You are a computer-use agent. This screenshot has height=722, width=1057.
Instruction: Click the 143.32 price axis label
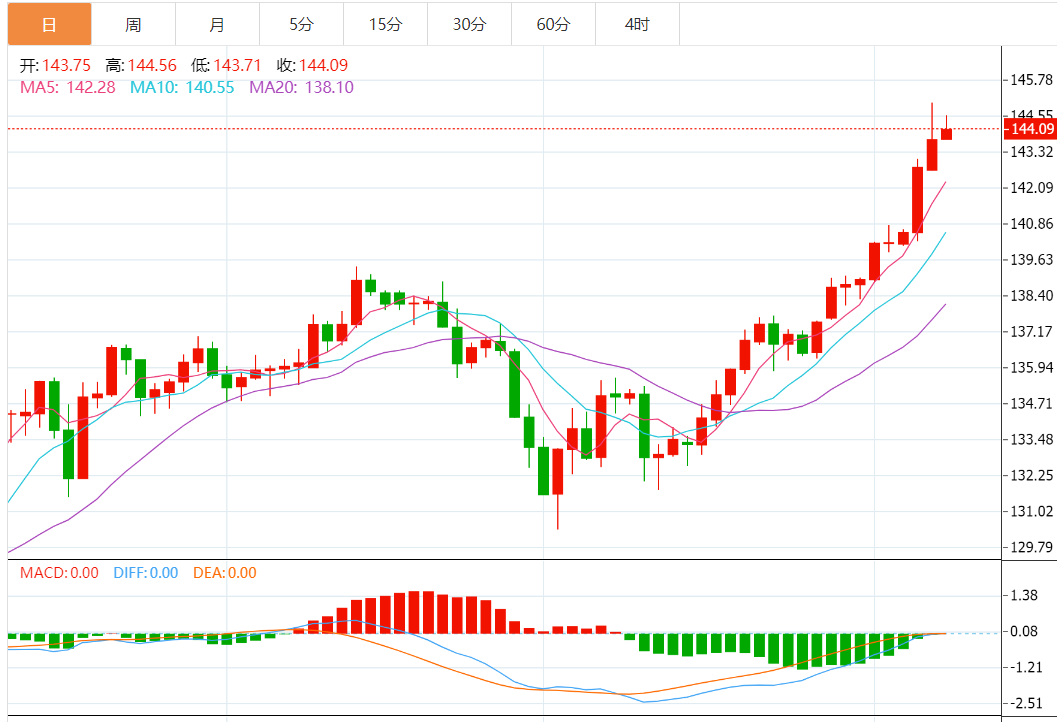tap(1031, 152)
